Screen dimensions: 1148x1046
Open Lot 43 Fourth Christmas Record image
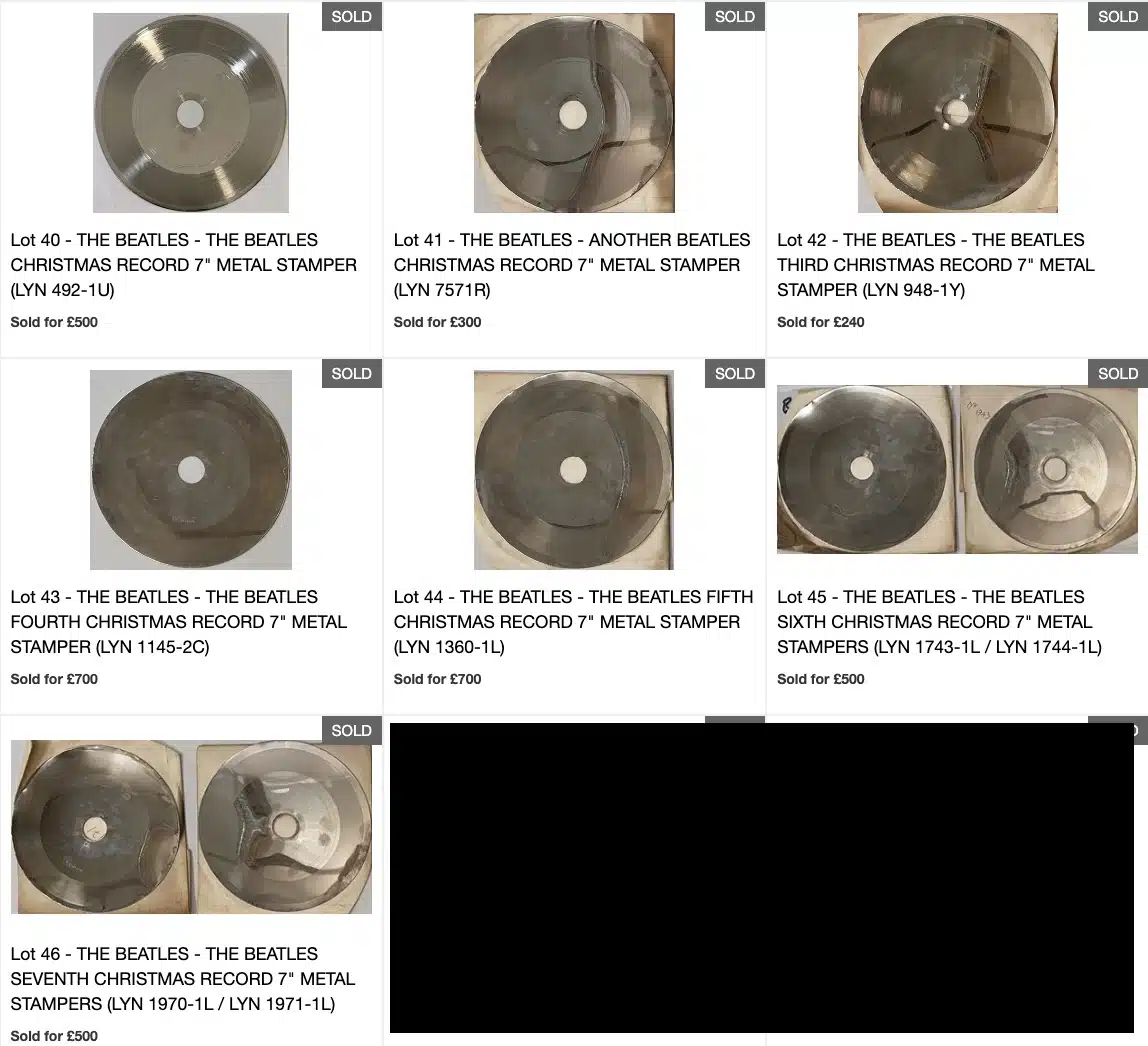pos(190,470)
